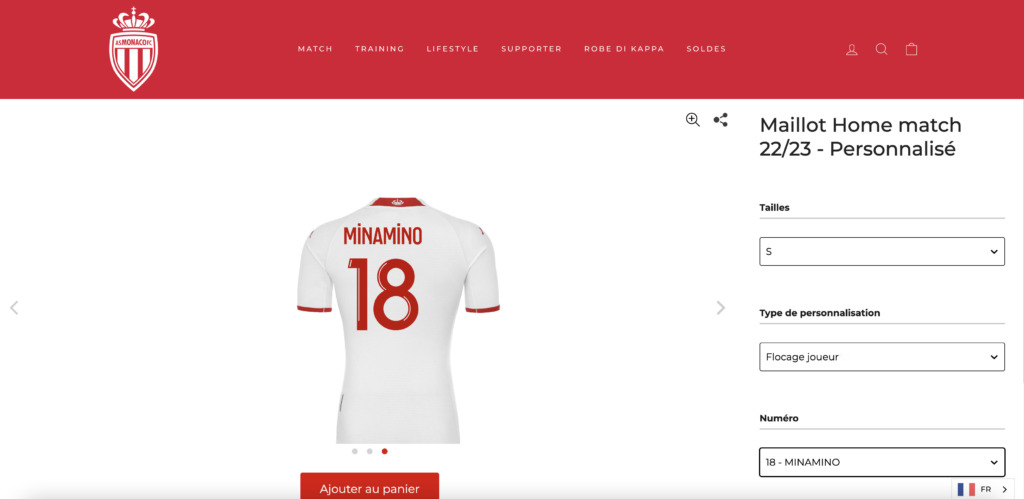Image resolution: width=1024 pixels, height=499 pixels.
Task: Go to the SOLDES link
Action: pyautogui.click(x=706, y=49)
